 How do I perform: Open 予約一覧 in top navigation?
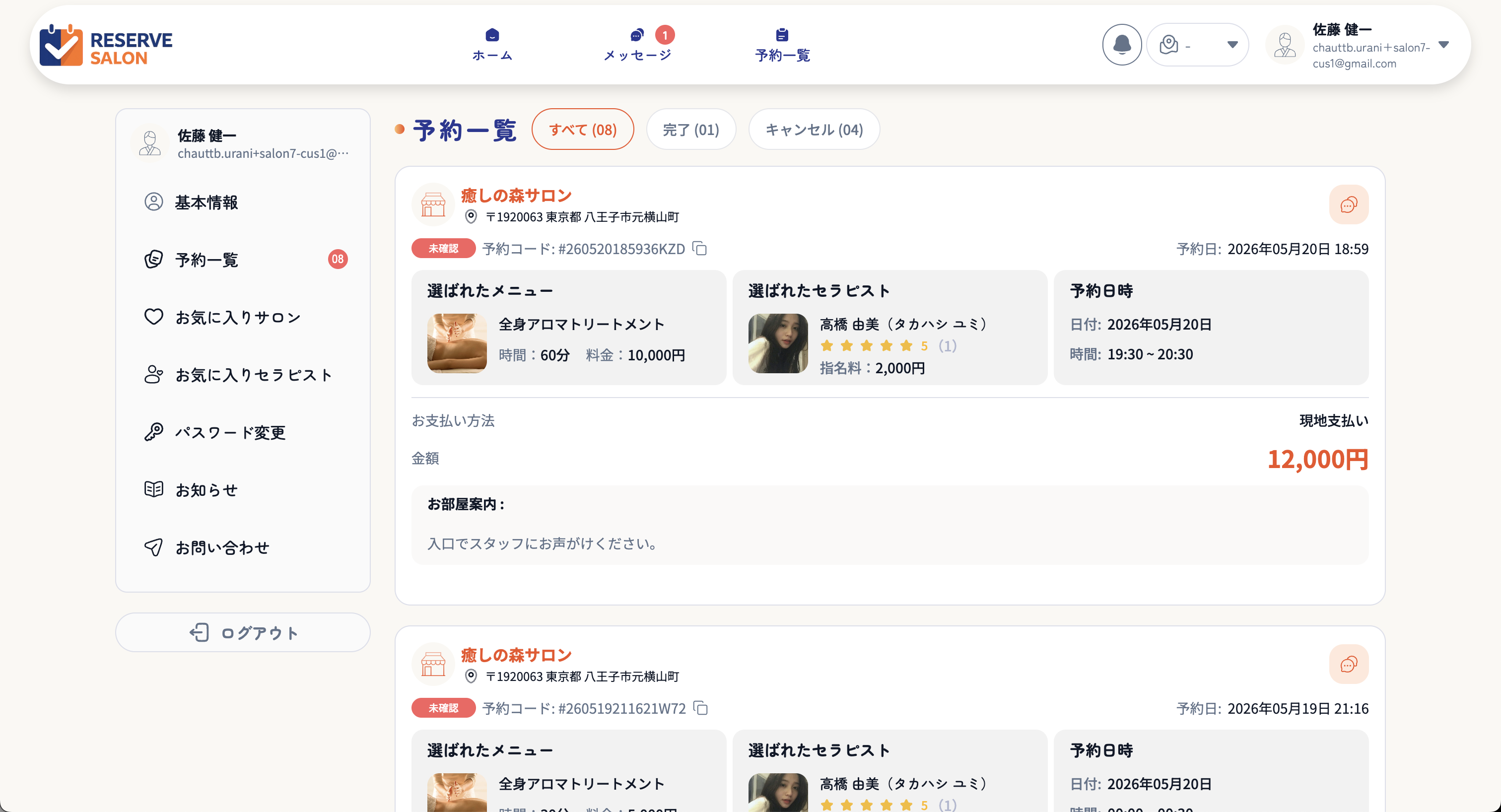[x=782, y=45]
